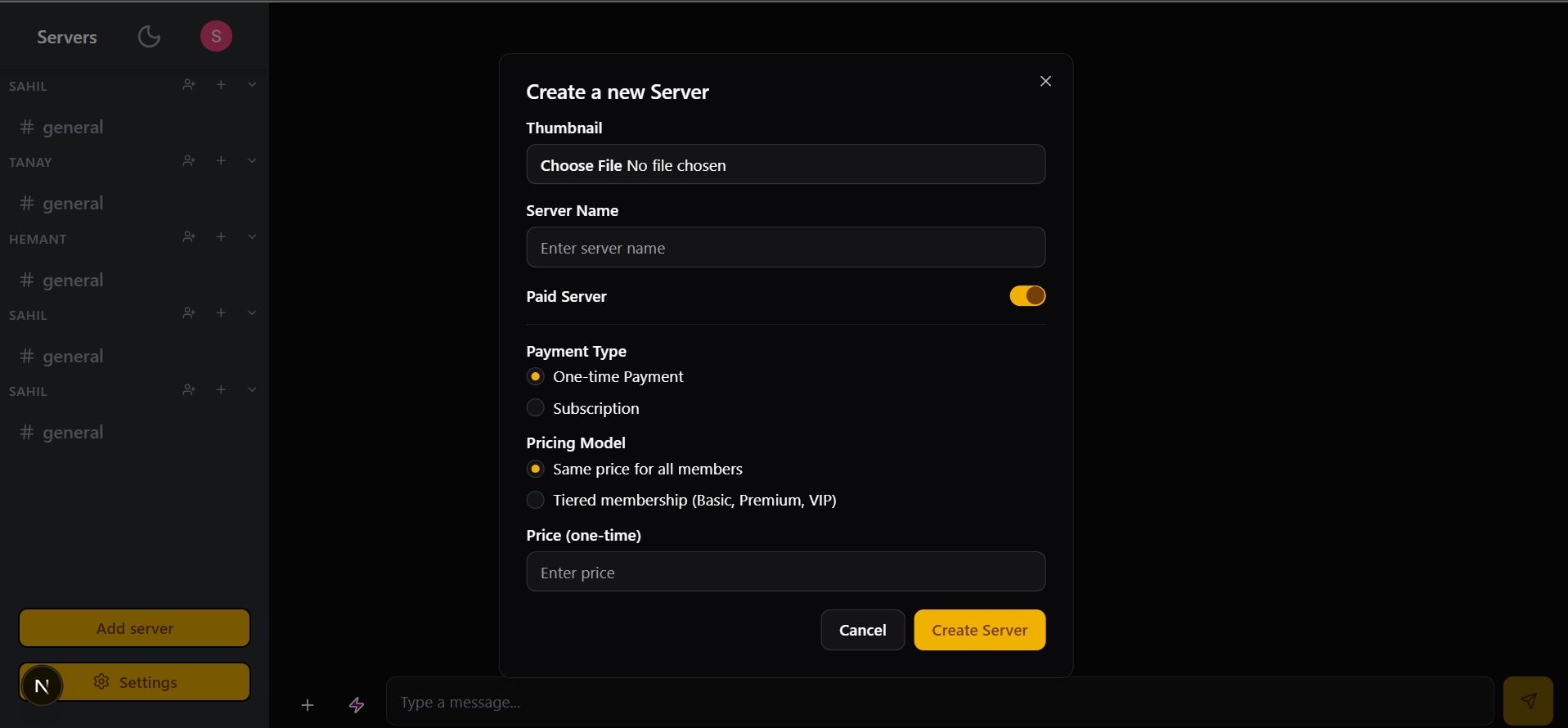Cancel the server creation dialog
The image size is (1568, 728).
[x=863, y=630]
